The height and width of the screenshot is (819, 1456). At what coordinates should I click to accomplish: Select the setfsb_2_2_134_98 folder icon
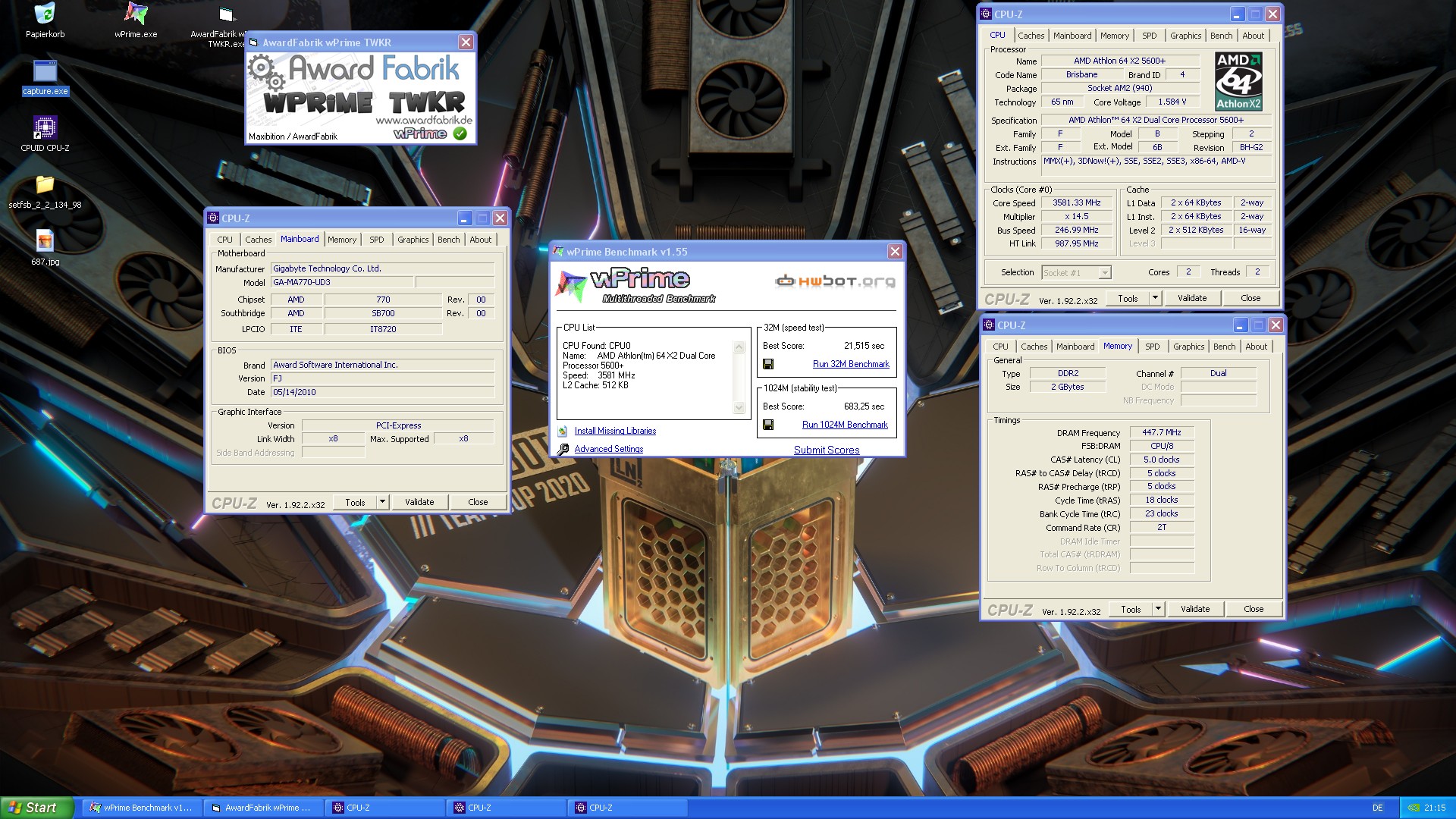pyautogui.click(x=45, y=191)
